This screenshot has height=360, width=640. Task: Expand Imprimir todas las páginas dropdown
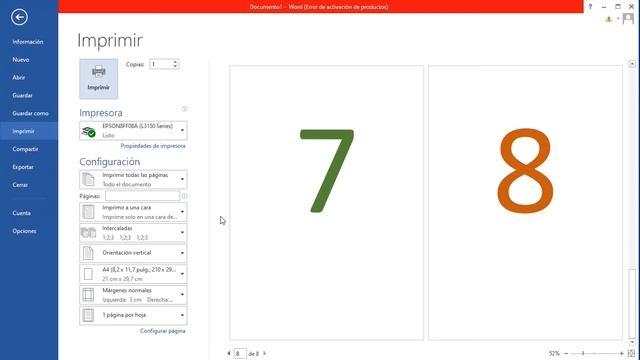133,179
